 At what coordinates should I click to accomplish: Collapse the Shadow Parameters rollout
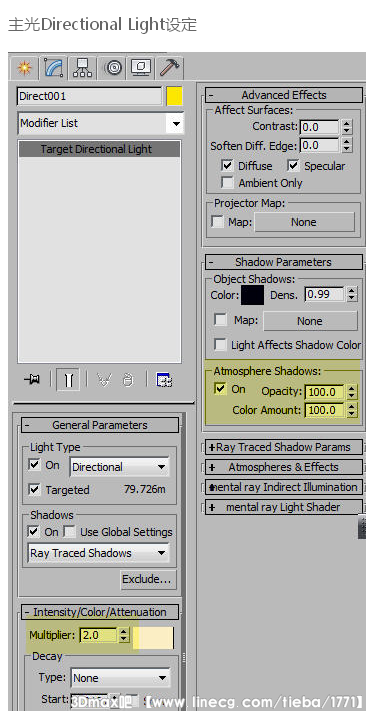(284, 262)
